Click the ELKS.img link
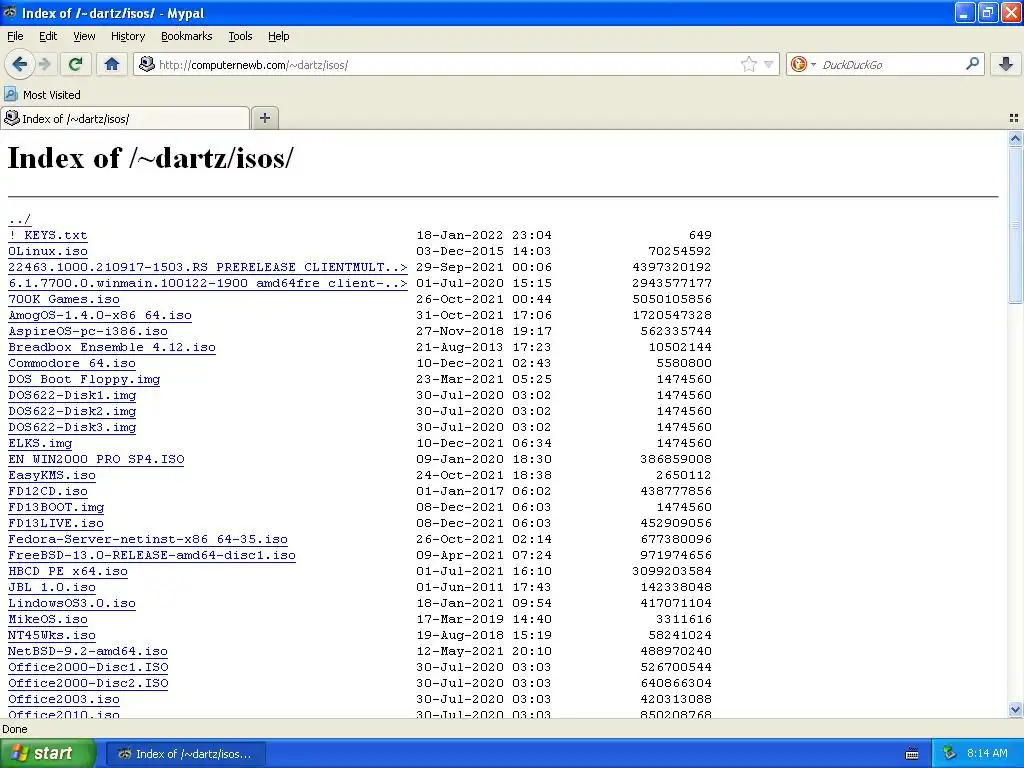 pyautogui.click(x=40, y=443)
